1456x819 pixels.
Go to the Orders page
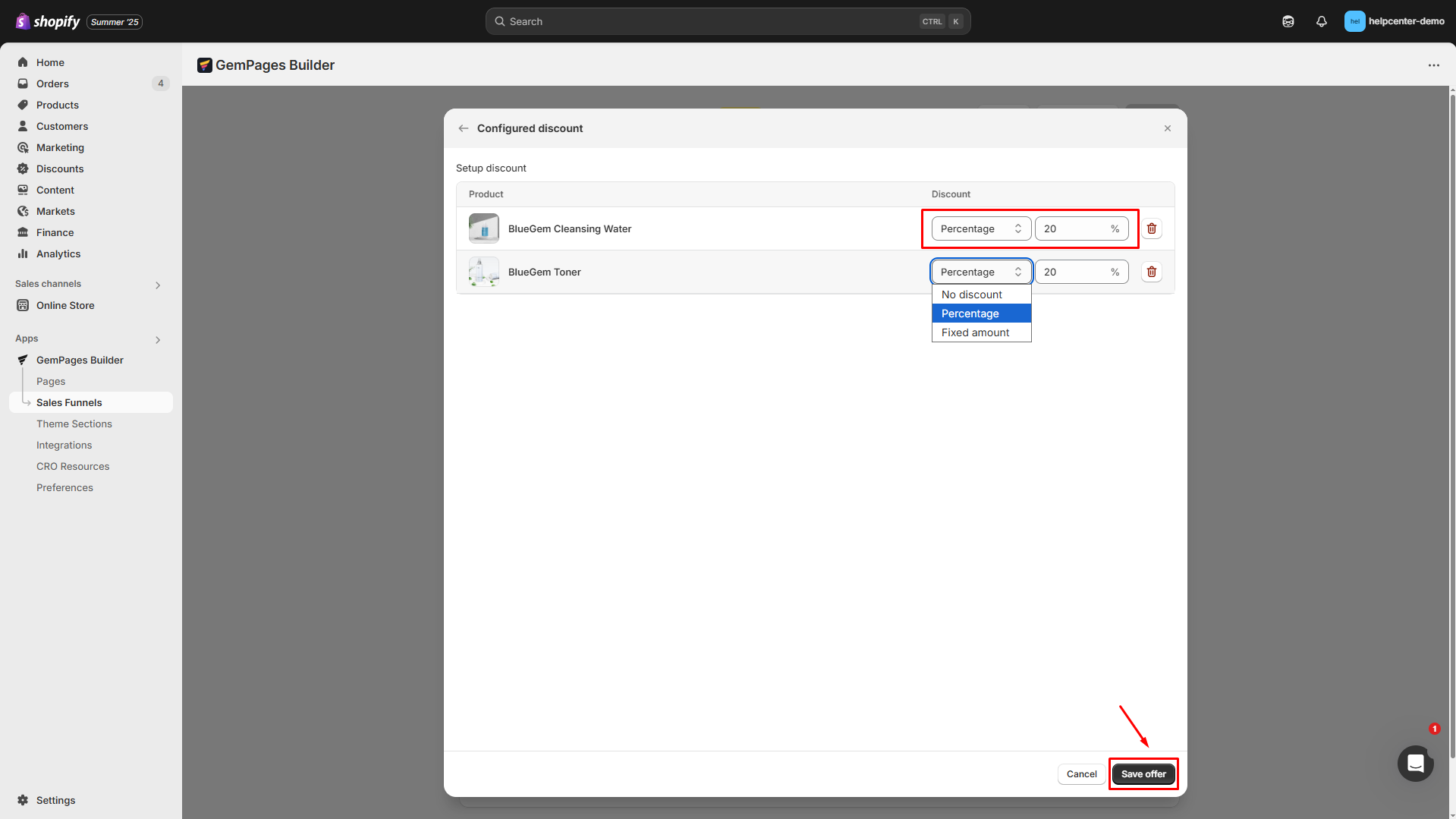pyautogui.click(x=52, y=83)
